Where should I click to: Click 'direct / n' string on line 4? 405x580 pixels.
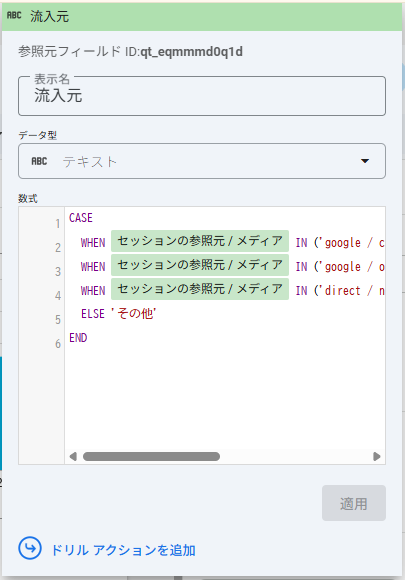[x=353, y=291]
